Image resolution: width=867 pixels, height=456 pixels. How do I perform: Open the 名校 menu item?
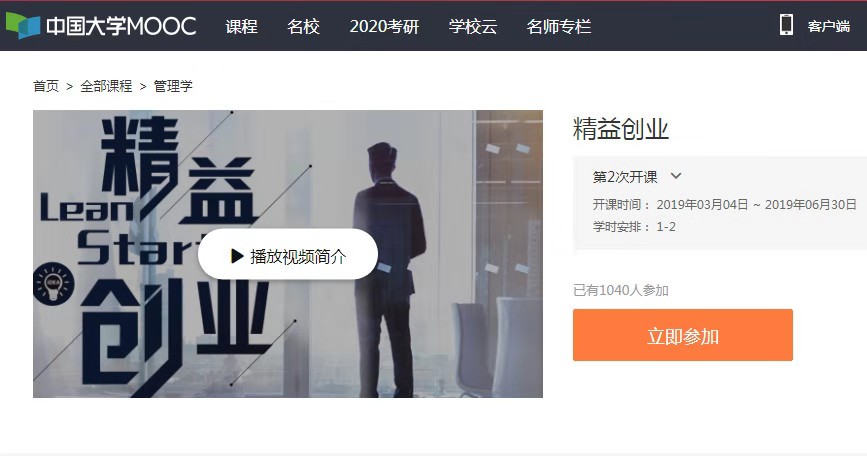(x=304, y=27)
